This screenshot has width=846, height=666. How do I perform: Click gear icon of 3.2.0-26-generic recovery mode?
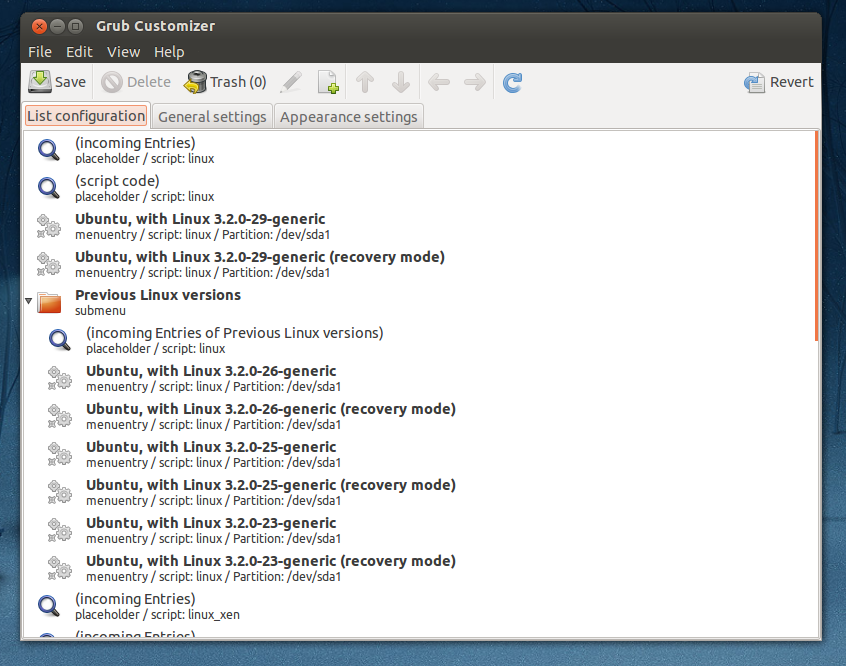59,416
